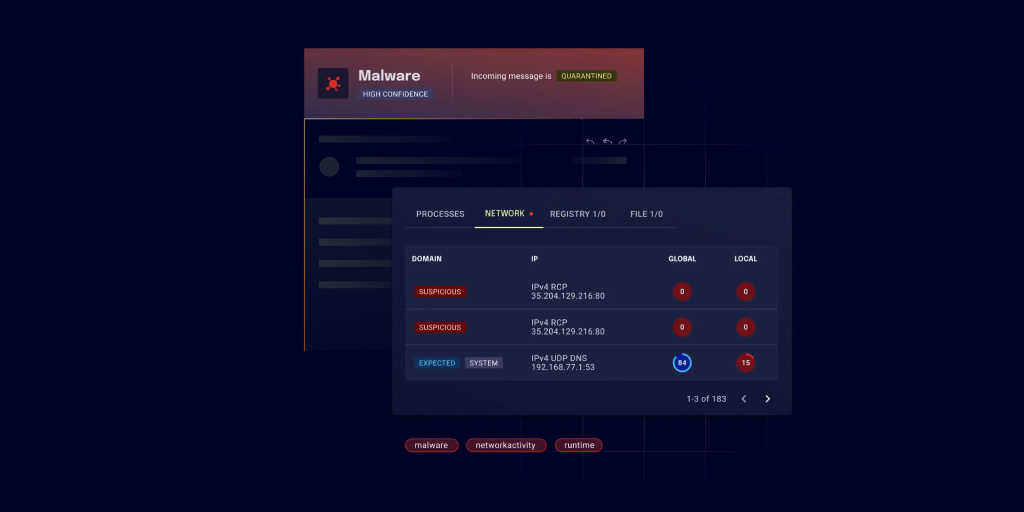Click the red Malware bug icon
Screen dimensions: 1024x512
click(x=333, y=83)
